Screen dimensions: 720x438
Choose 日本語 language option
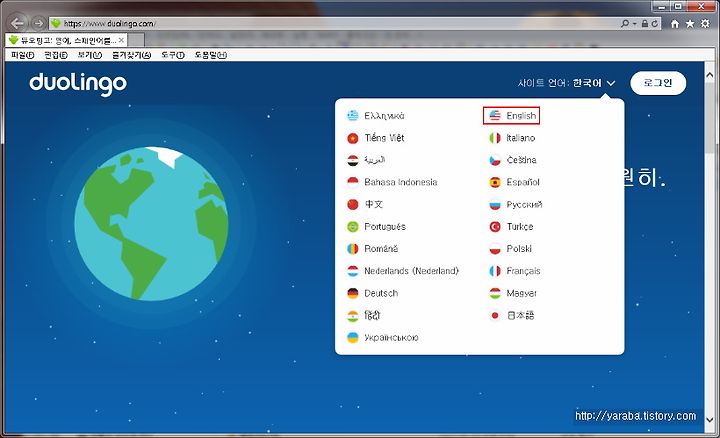[521, 315]
